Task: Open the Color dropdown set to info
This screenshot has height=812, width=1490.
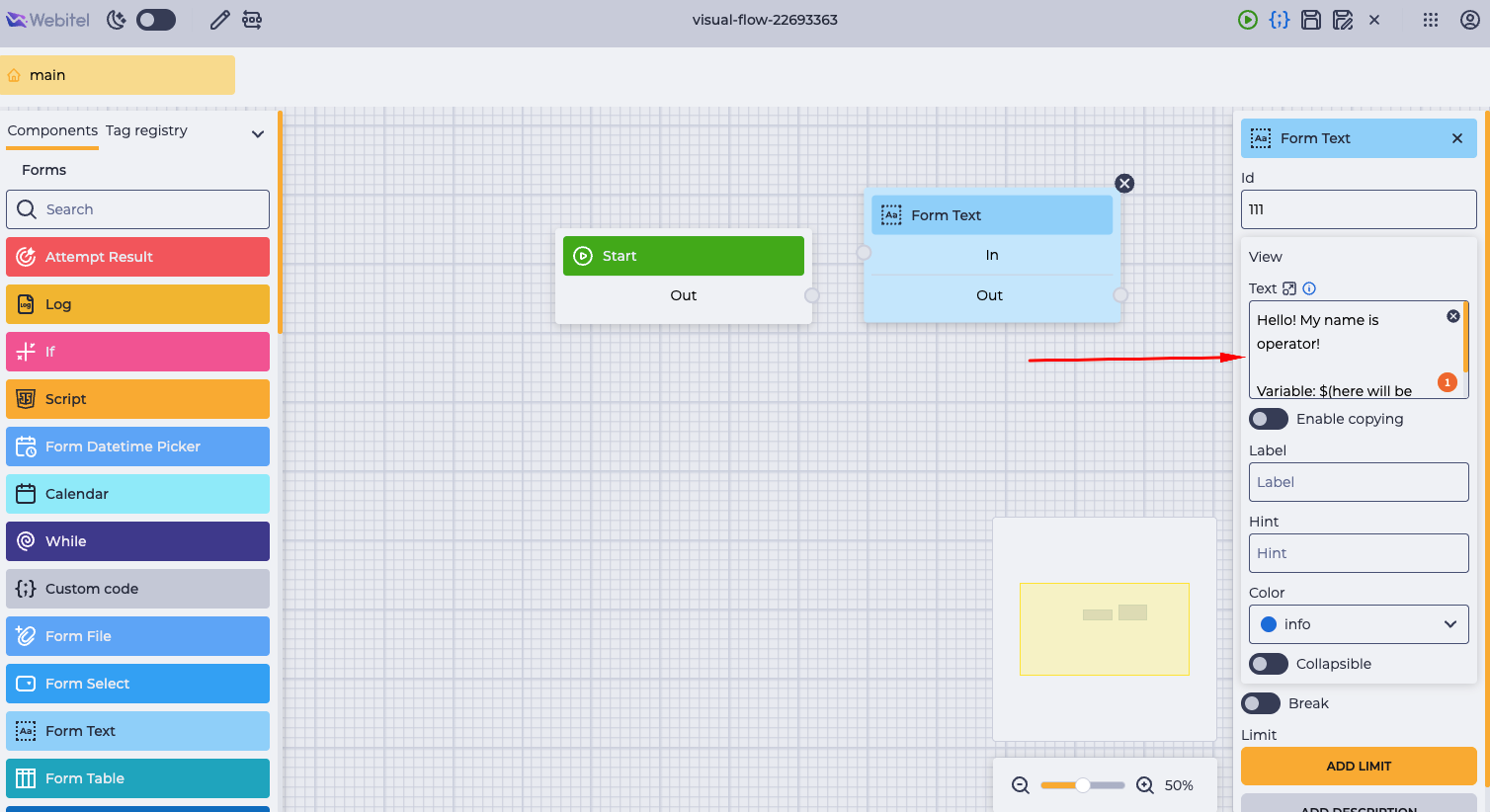Action: 1359,624
